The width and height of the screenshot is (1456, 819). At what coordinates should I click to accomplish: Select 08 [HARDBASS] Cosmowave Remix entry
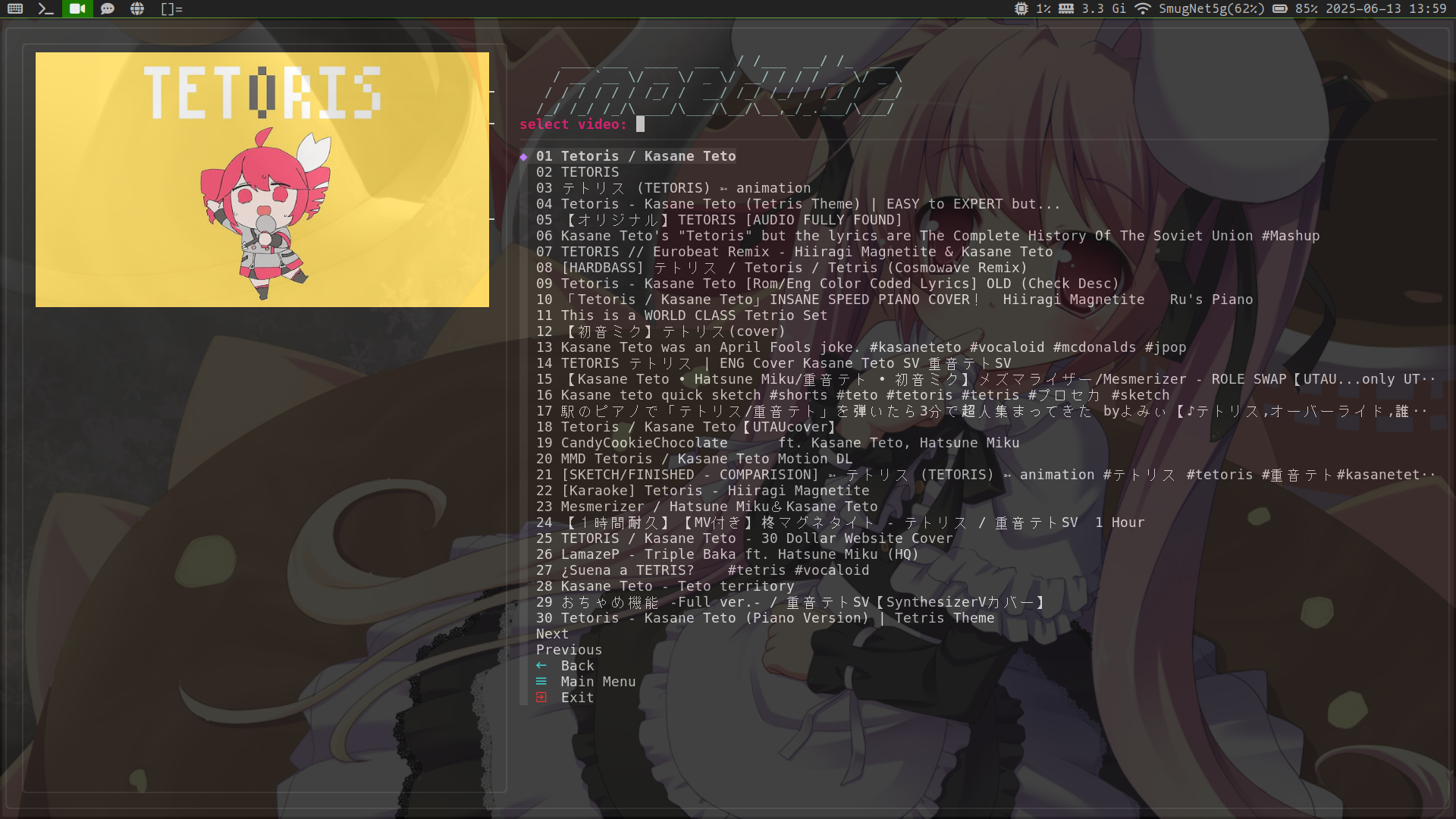tap(781, 268)
